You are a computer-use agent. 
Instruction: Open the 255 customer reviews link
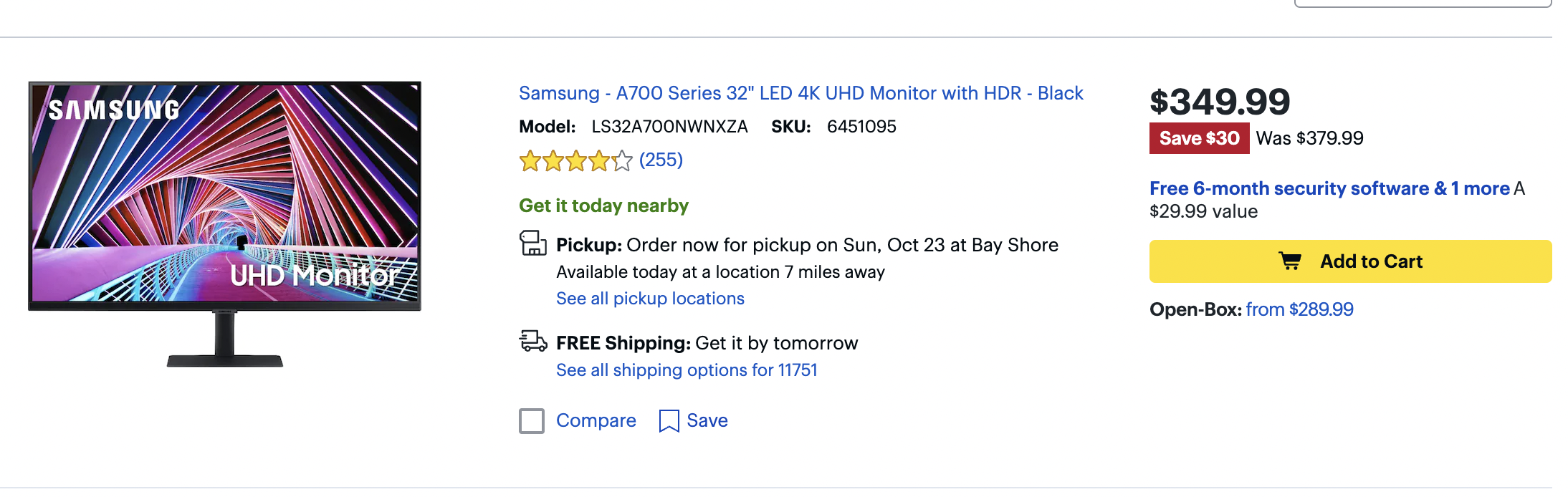[661, 160]
